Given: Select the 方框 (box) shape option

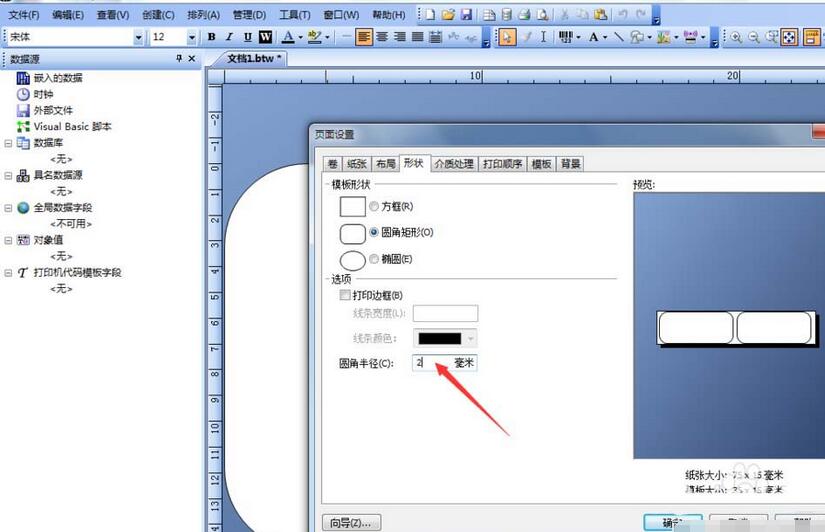Looking at the screenshot, I should coord(374,207).
